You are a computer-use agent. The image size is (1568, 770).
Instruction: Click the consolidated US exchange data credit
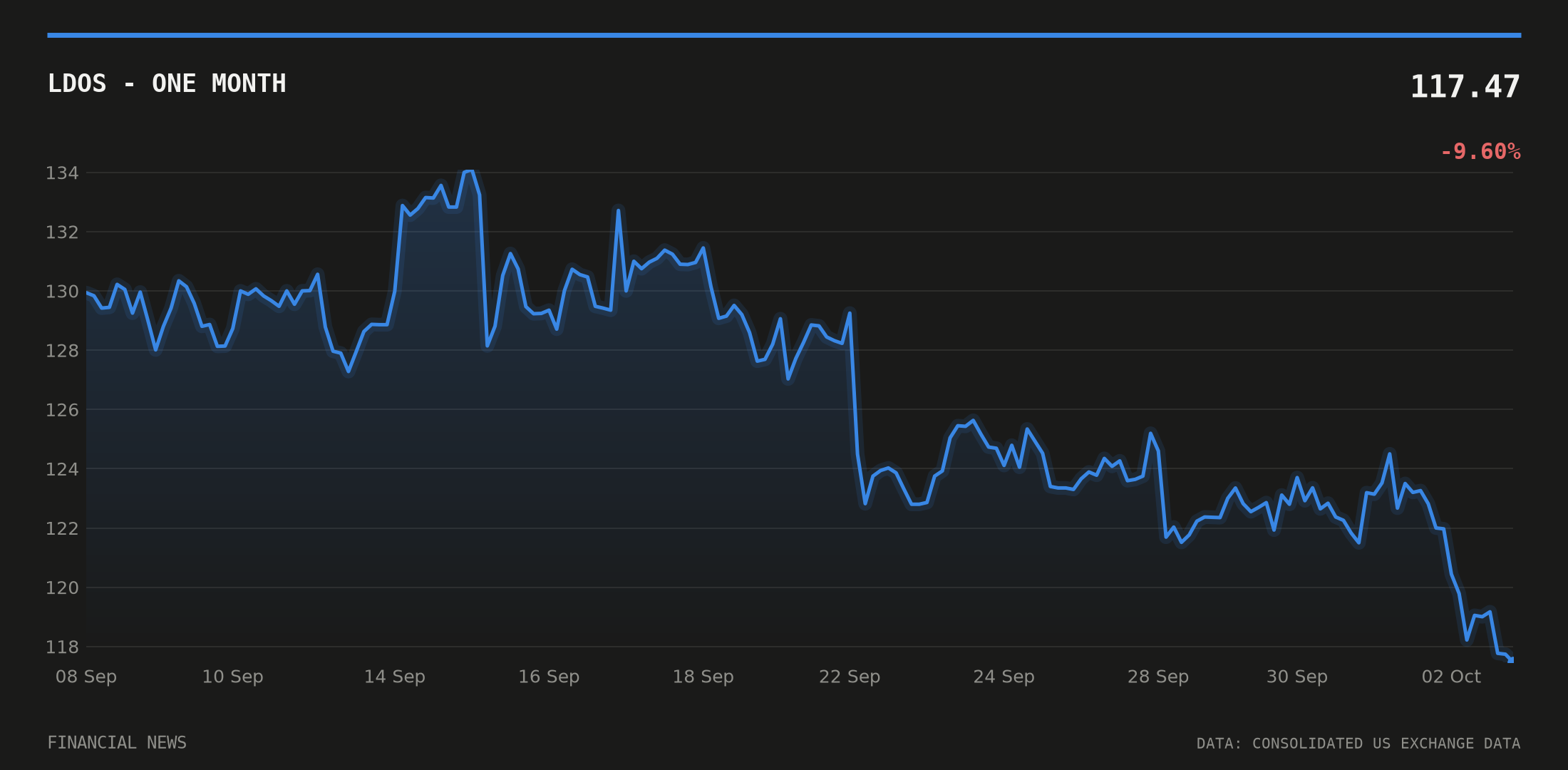(x=1358, y=744)
